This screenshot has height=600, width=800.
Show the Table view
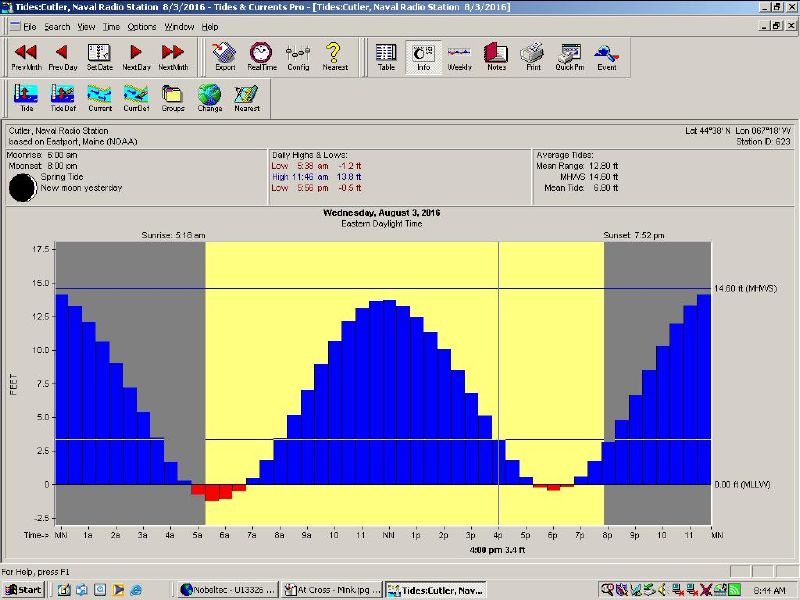[386, 56]
